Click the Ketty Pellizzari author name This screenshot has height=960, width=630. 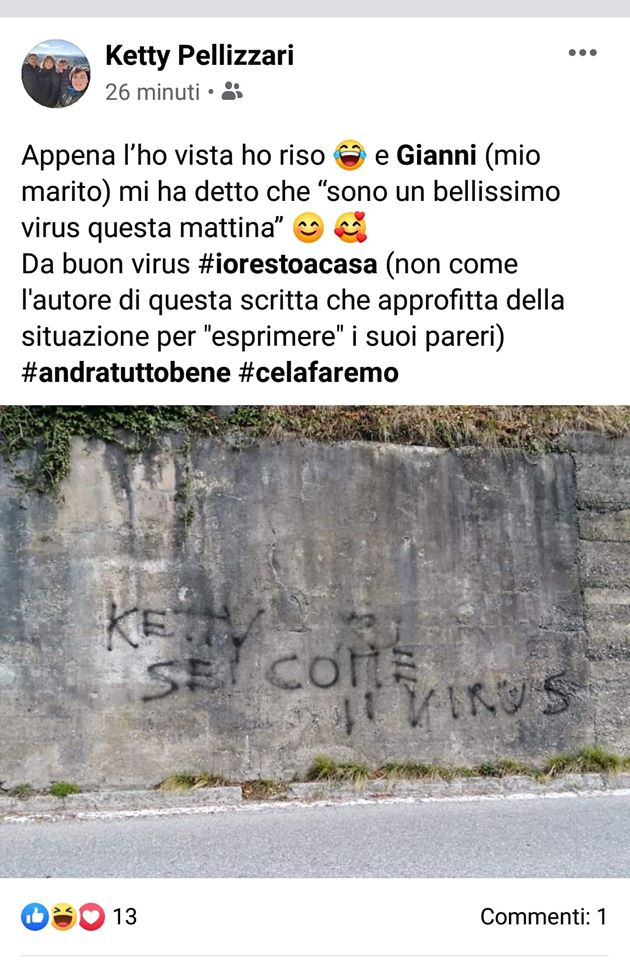click(200, 56)
